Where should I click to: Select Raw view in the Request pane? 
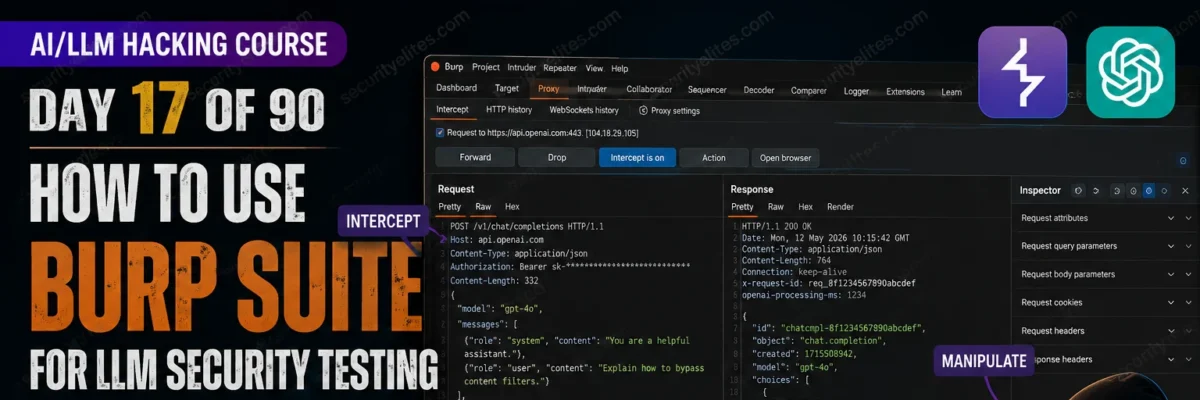coord(483,207)
